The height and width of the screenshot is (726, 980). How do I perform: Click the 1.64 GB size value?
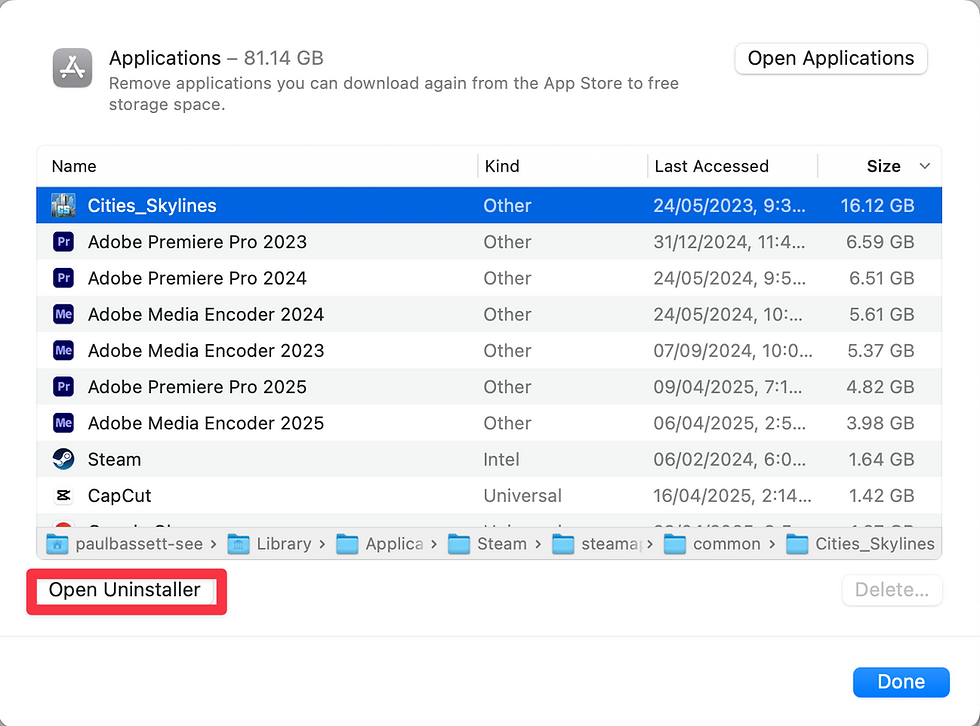(881, 459)
